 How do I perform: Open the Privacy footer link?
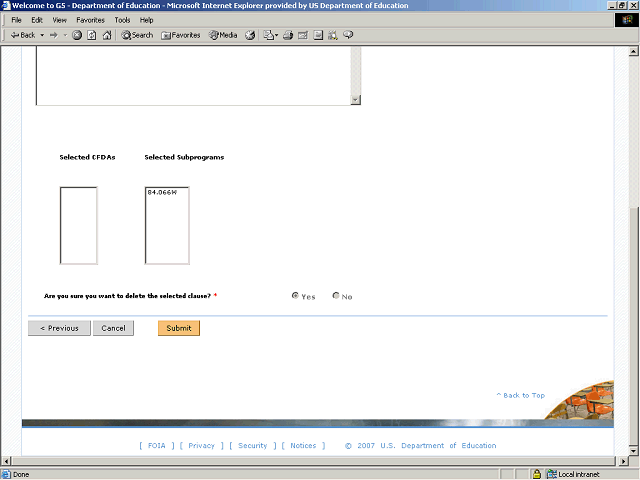point(202,446)
